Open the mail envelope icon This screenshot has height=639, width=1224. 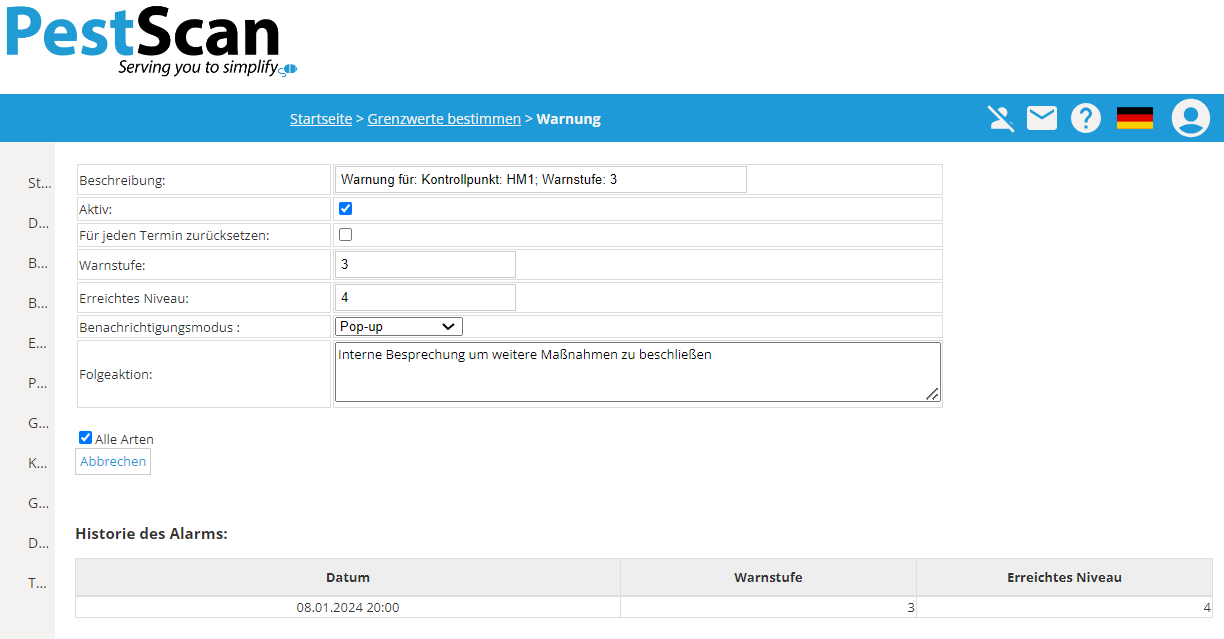coord(1042,119)
